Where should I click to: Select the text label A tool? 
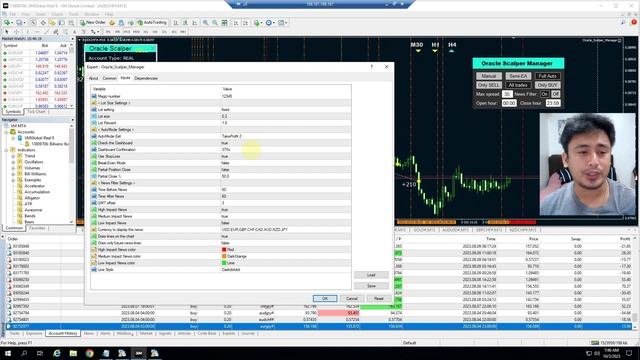(x=74, y=31)
